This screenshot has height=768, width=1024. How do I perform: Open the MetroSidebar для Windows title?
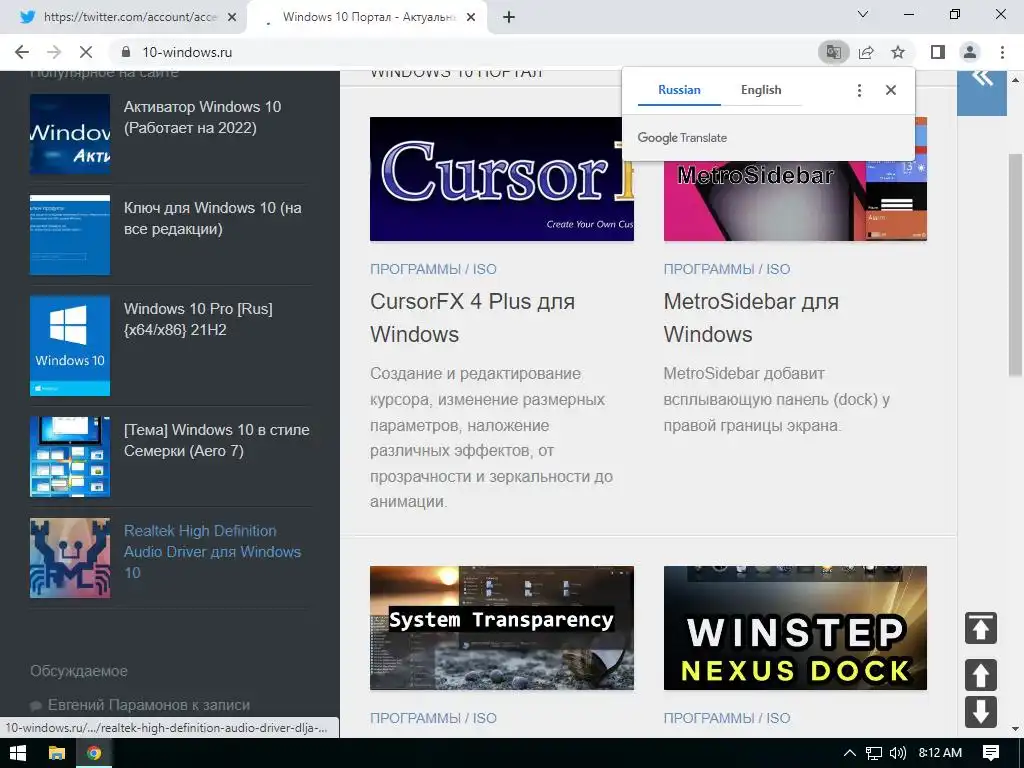751,318
